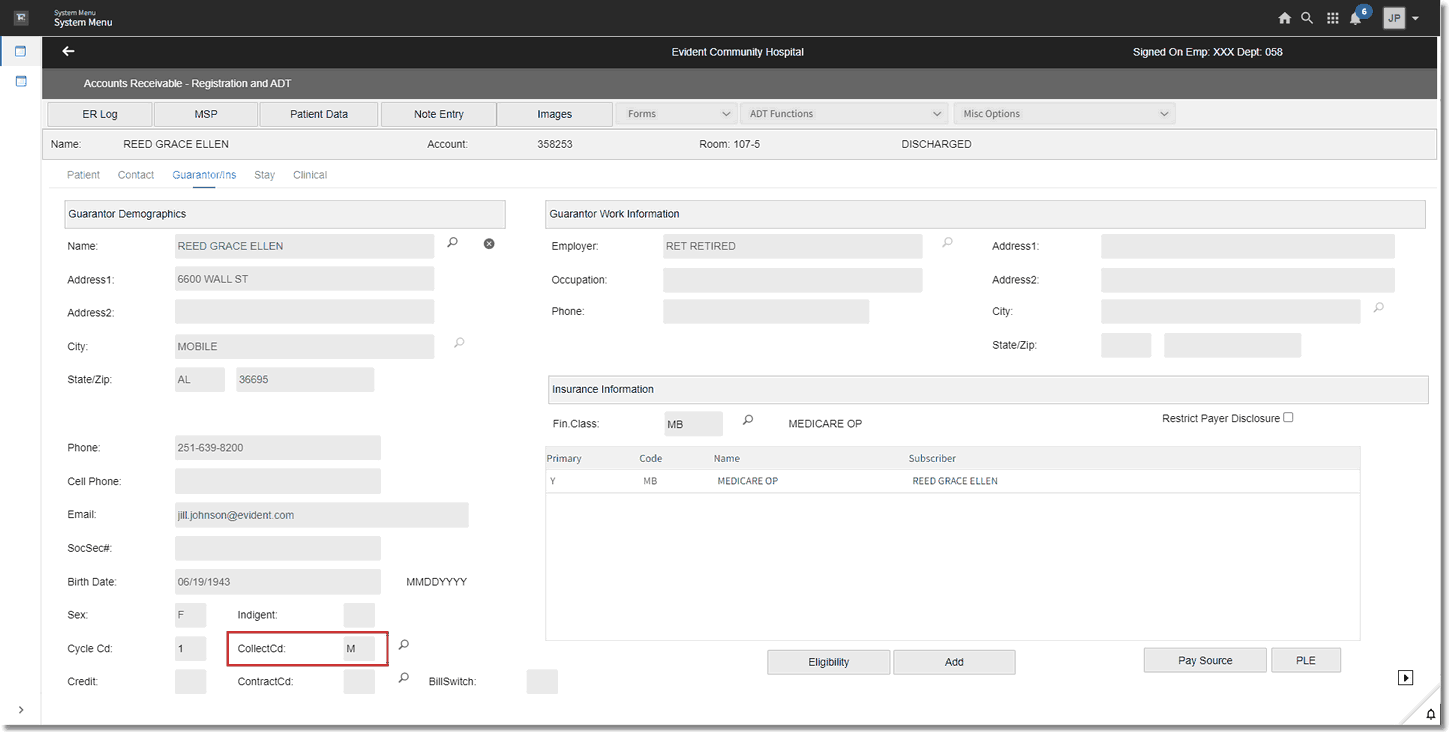This screenshot has height=734, width=1450.
Task: Click the Indigent field
Action: click(359, 615)
